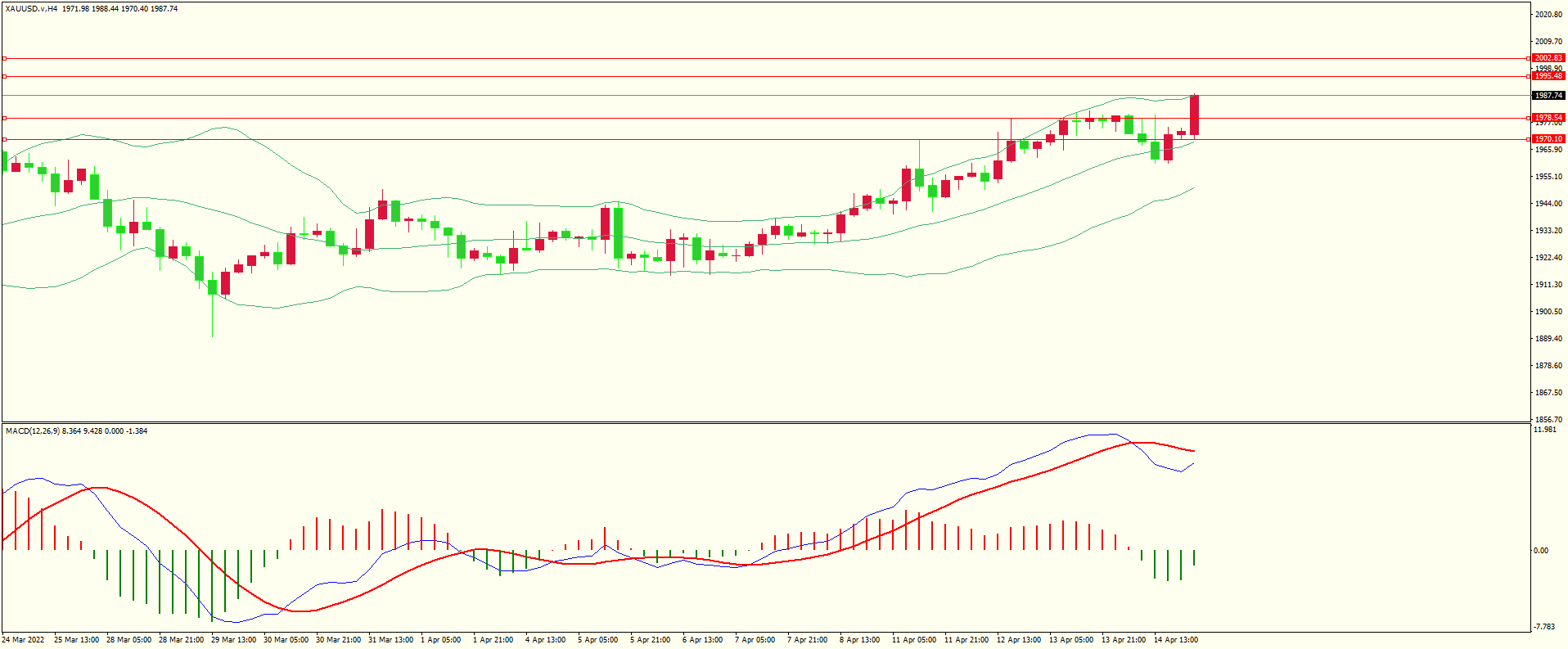The image size is (1568, 649).
Task: Click the 1889.40 price scale value
Action: click(x=1548, y=339)
